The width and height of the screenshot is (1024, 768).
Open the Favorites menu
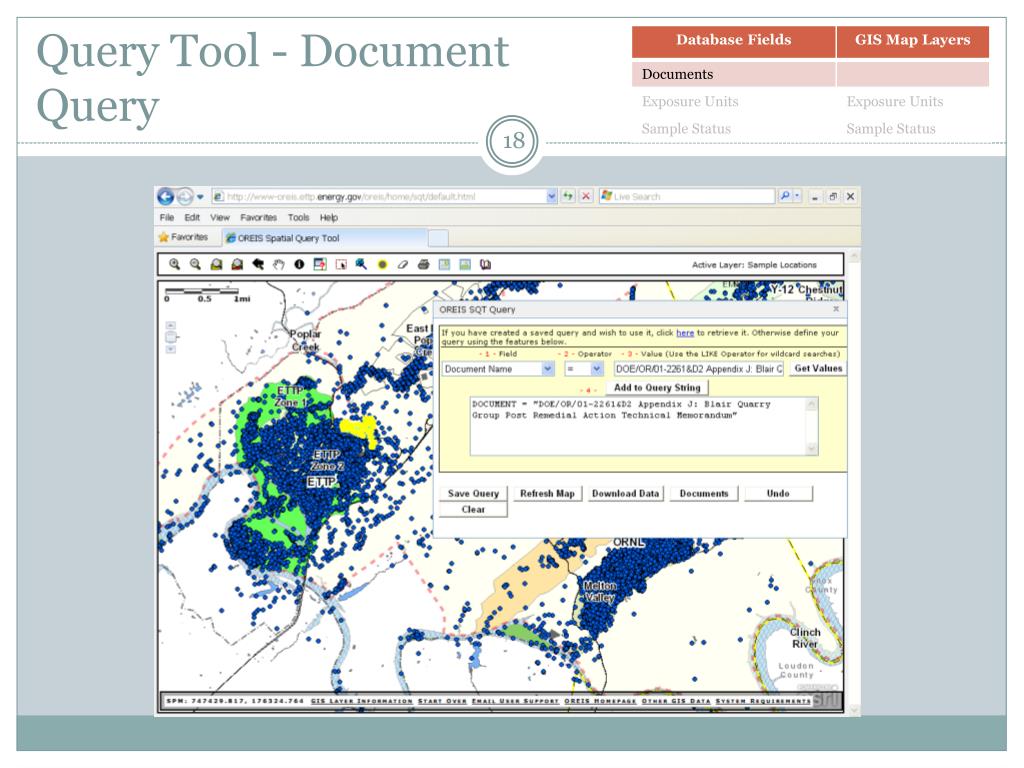259,217
